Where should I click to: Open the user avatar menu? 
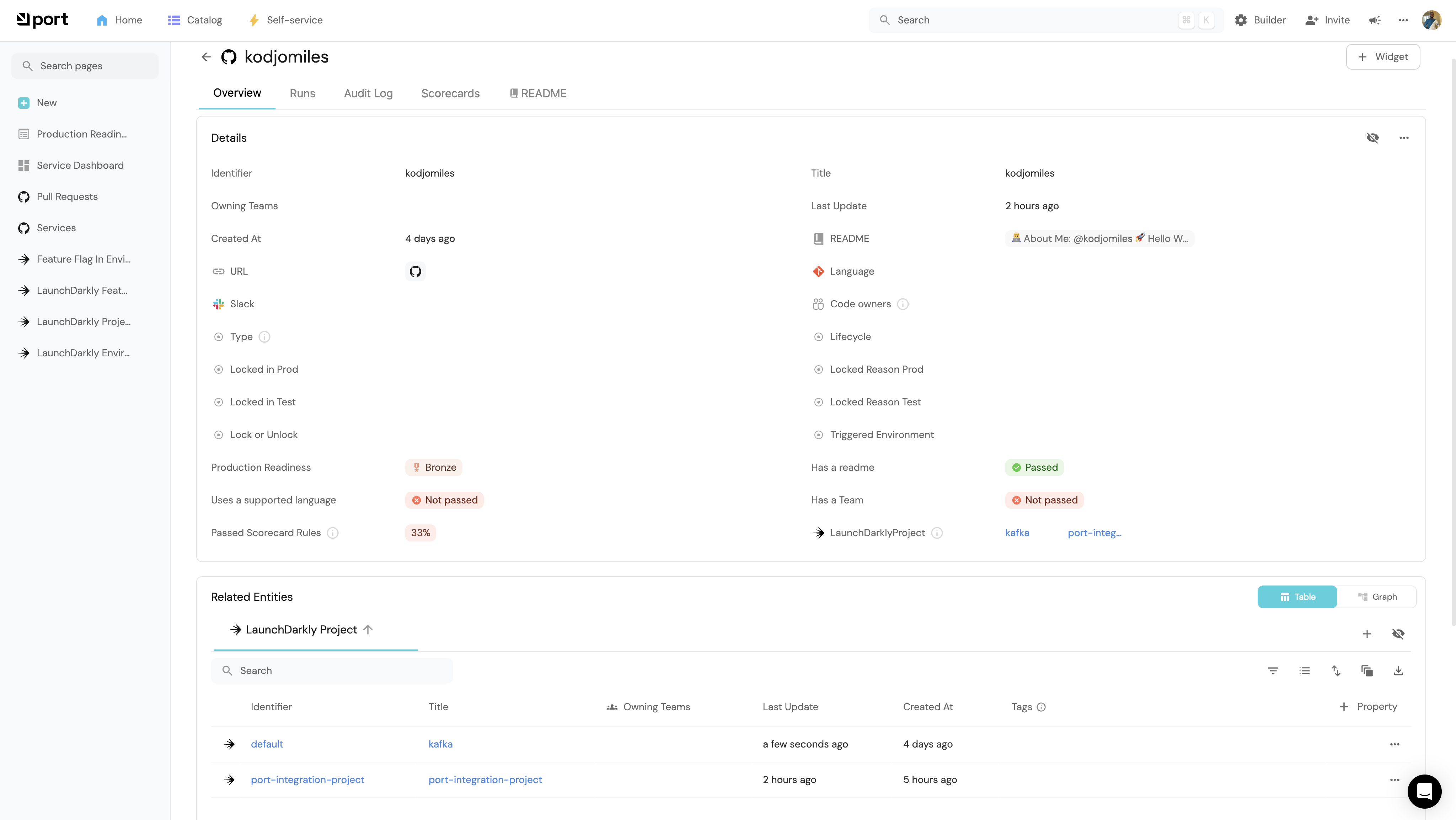click(1432, 20)
